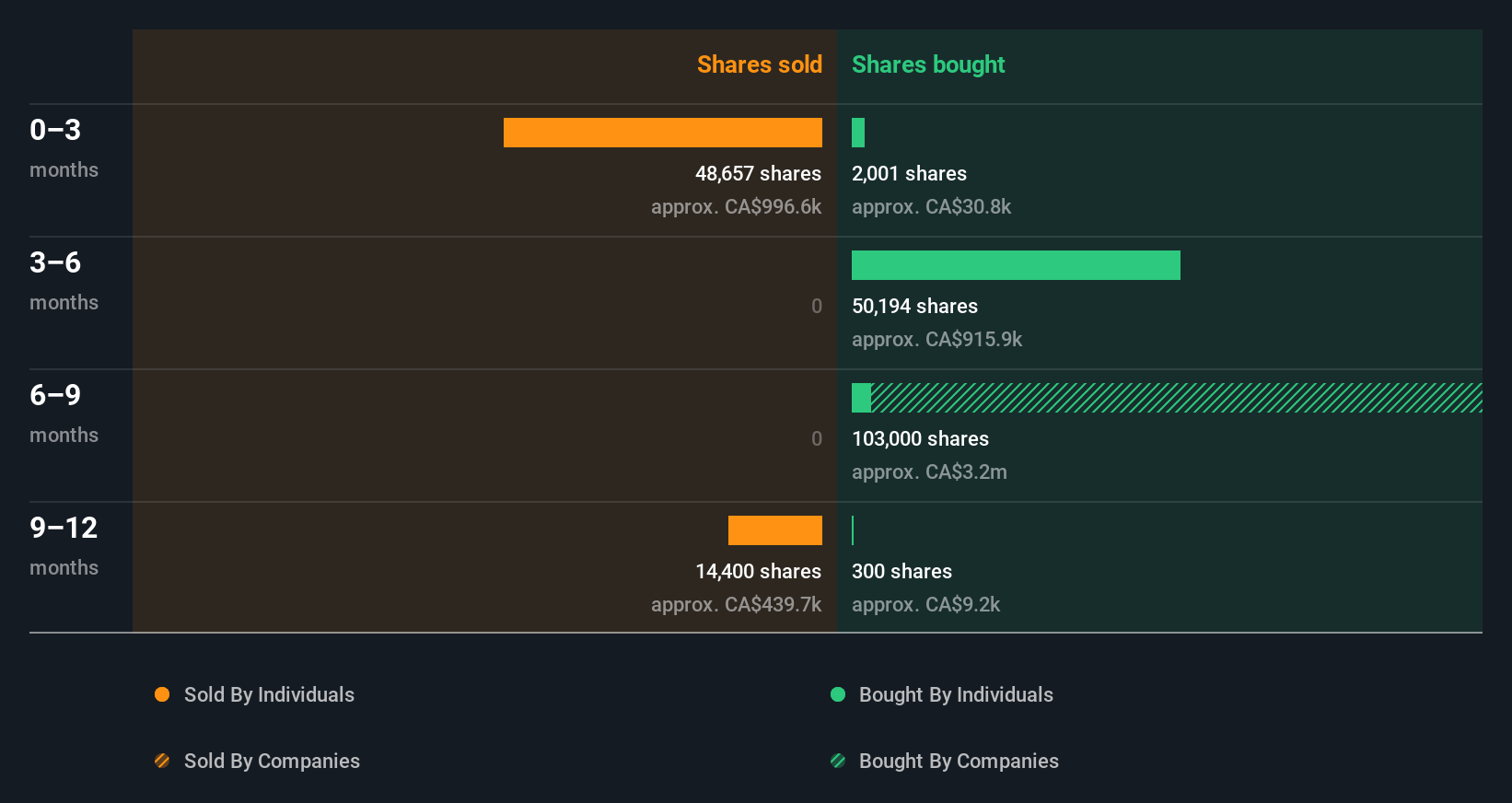Screen dimensions: 1512x803
Task: Click the hatched 6–9 months companies bar
Action: (x=1177, y=398)
